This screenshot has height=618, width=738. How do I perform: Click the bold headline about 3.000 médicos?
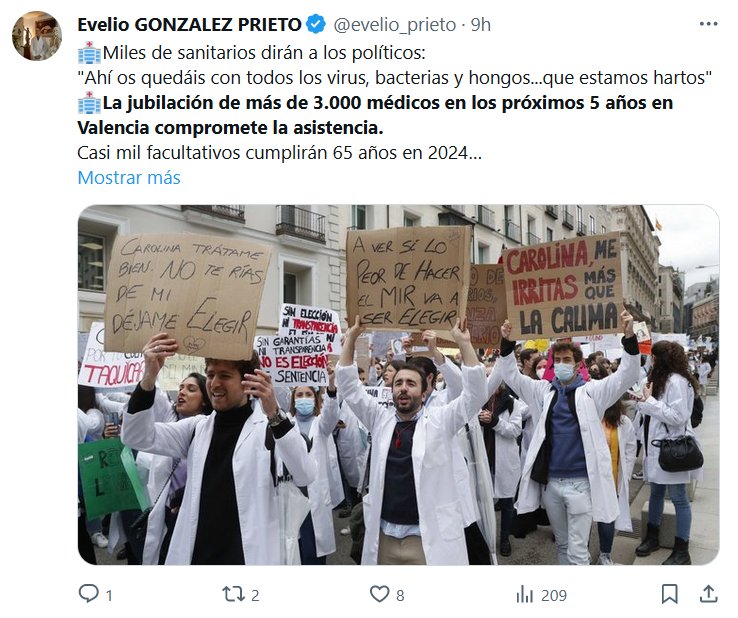(x=375, y=115)
